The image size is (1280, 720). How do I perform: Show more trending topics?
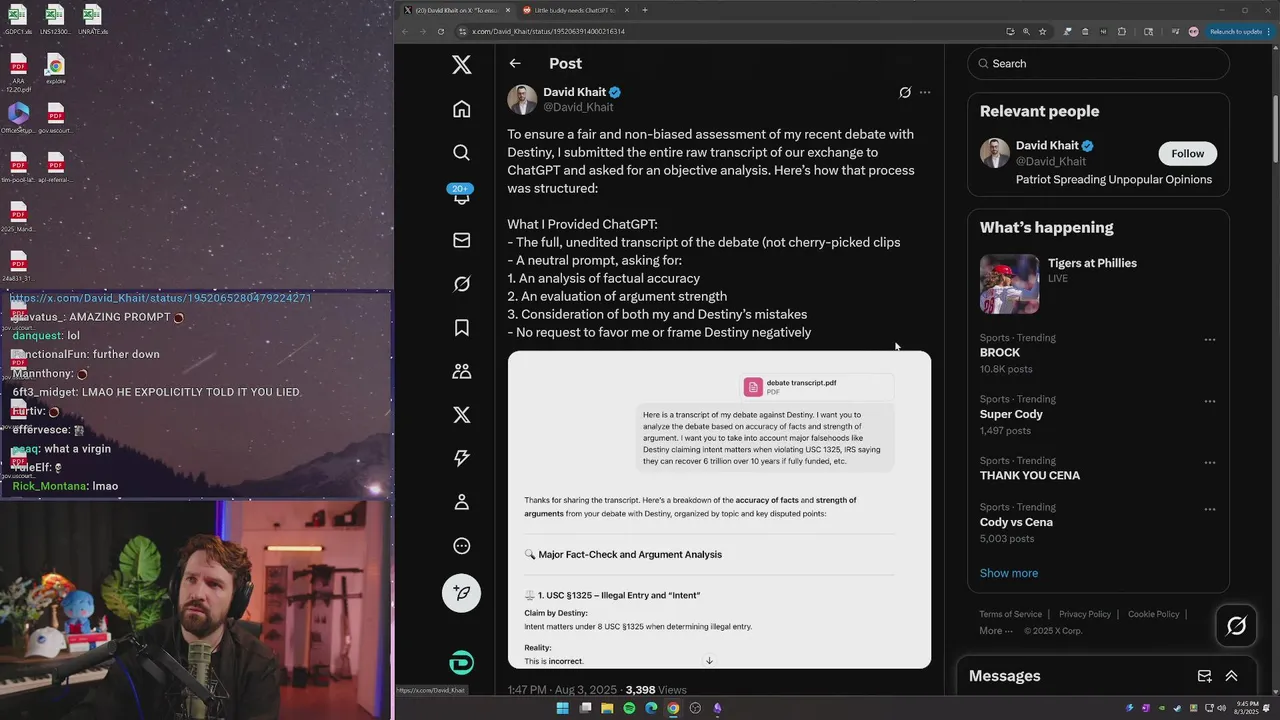(1008, 573)
